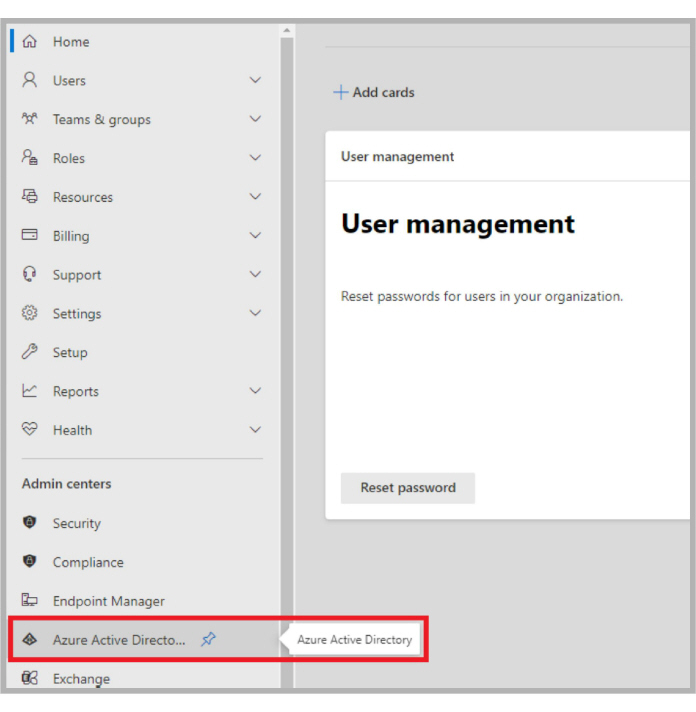696x712 pixels.
Task: Open the Setup navigation item
Action: [x=143, y=352]
